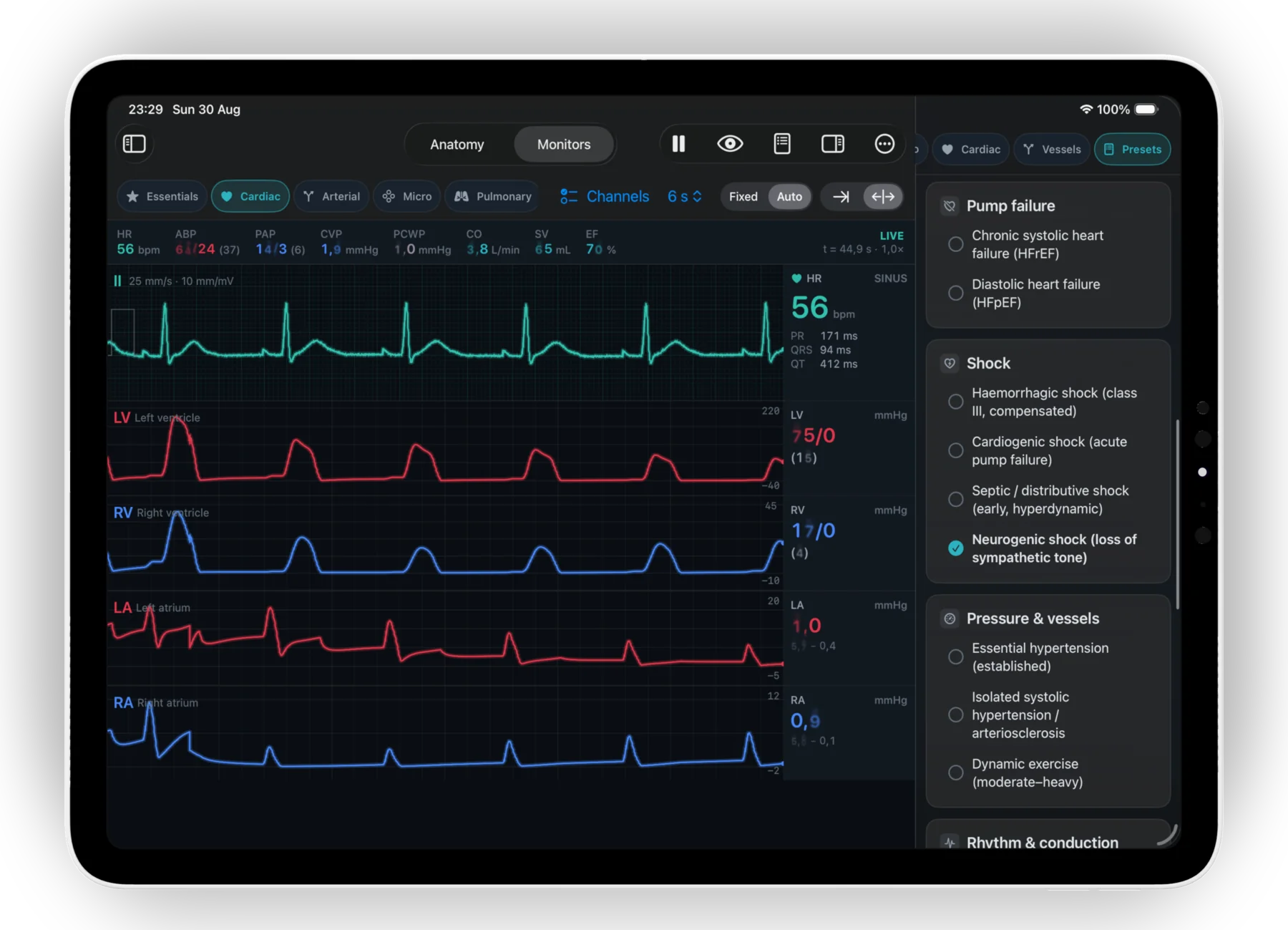Select Diastolic heart failure (HFpEF) preset
The image size is (1288, 930).
(1048, 293)
